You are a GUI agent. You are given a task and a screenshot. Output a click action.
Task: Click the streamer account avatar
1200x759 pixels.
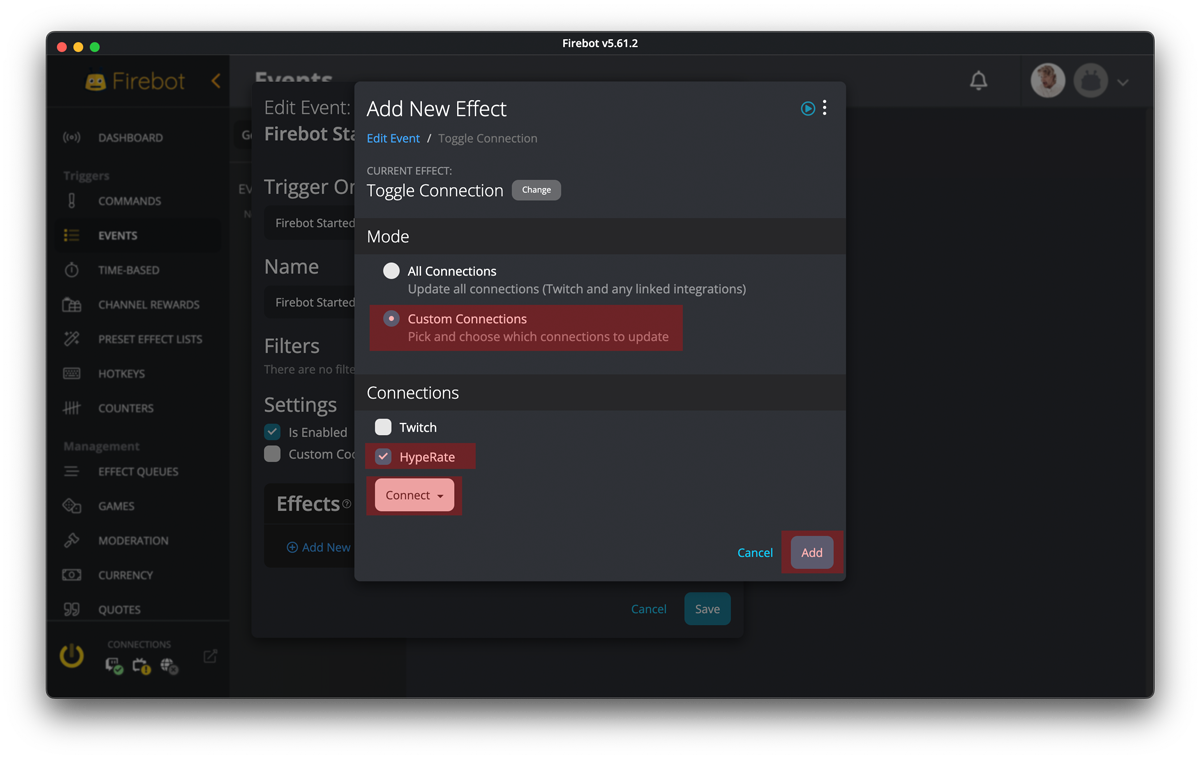(1048, 81)
